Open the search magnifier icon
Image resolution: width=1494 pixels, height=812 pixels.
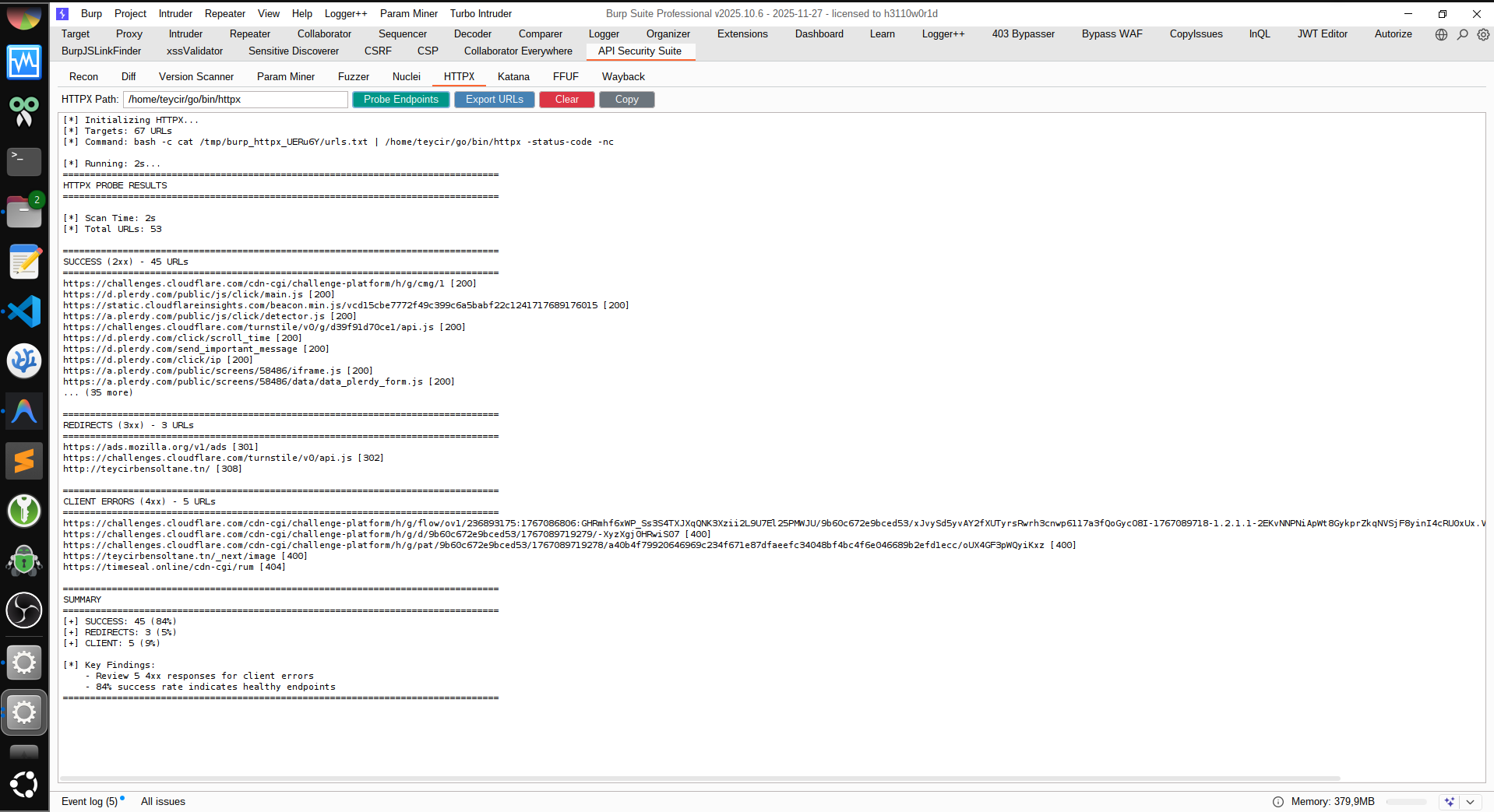click(x=1463, y=34)
